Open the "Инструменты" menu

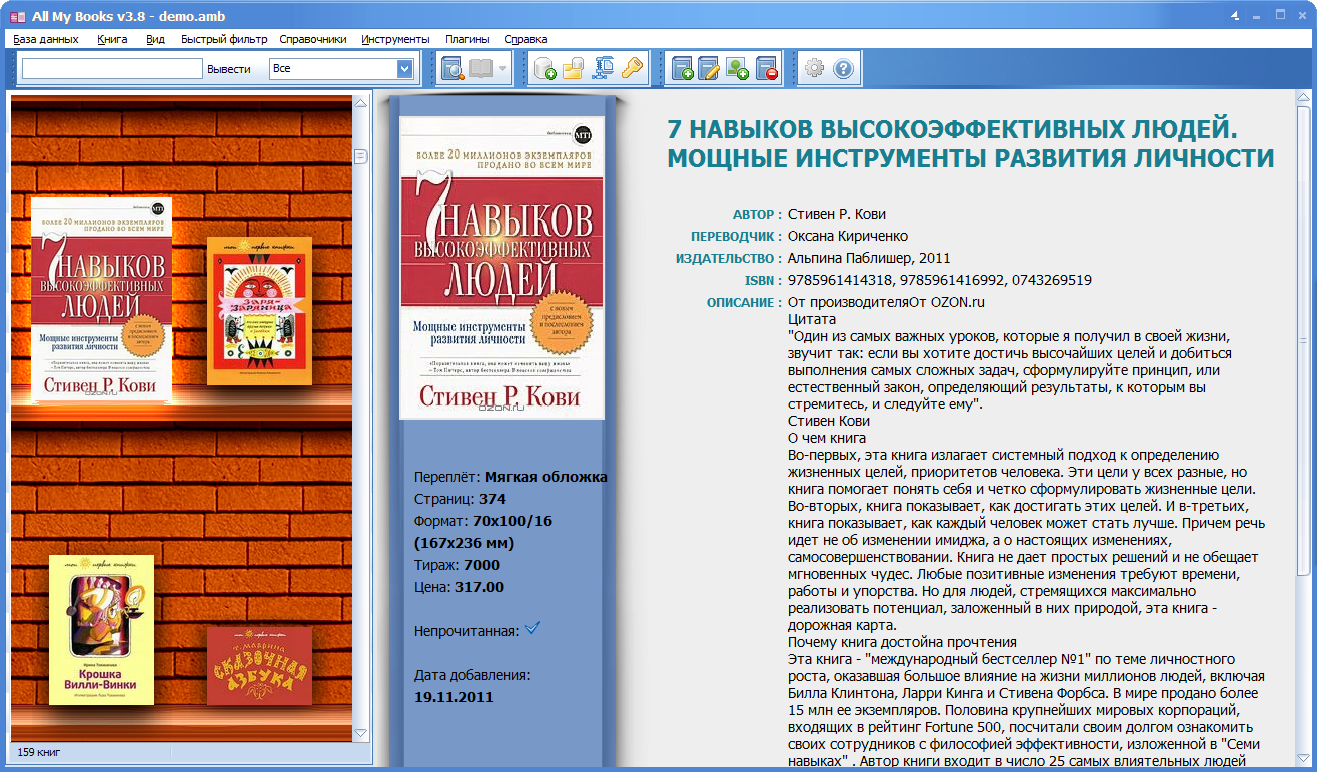[x=395, y=39]
